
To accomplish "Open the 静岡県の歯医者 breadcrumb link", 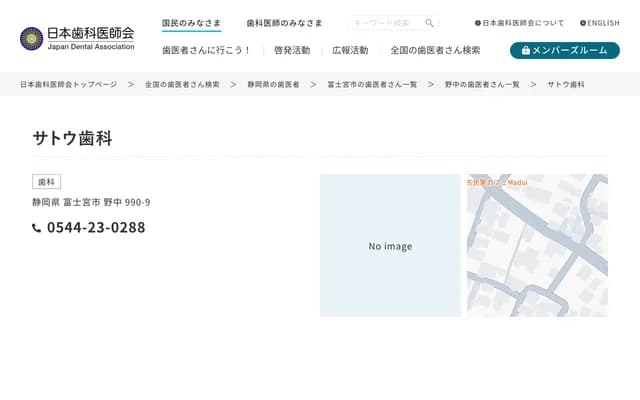I will (273, 85).
